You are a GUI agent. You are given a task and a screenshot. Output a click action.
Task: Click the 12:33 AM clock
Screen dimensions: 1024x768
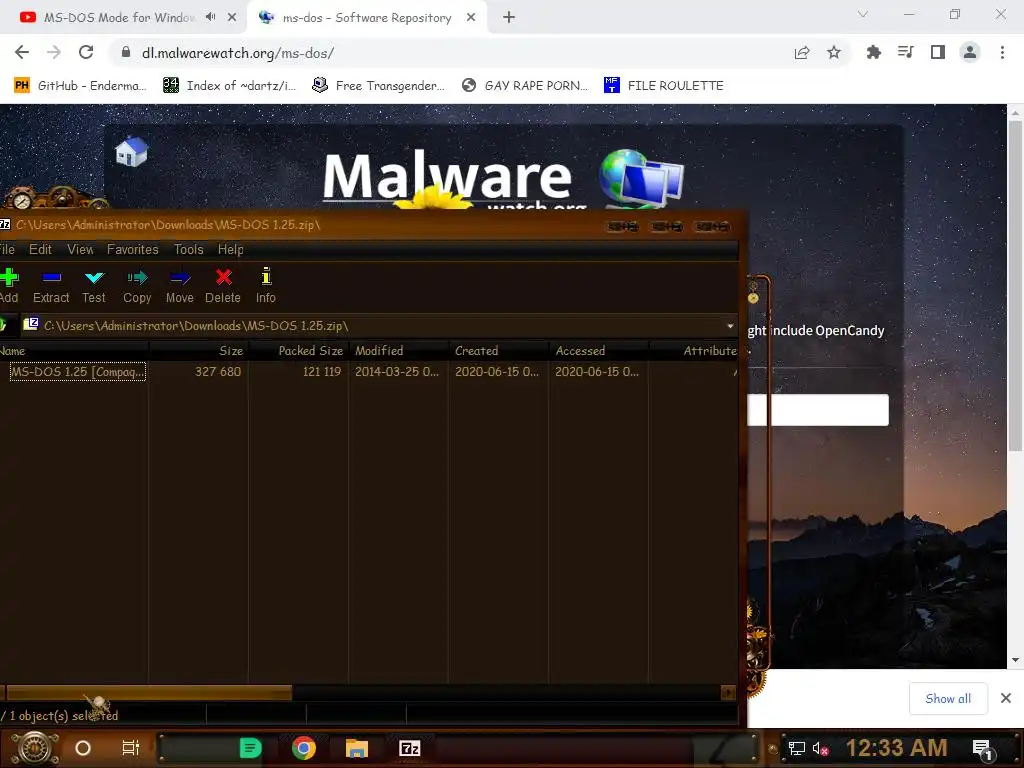[x=897, y=748]
